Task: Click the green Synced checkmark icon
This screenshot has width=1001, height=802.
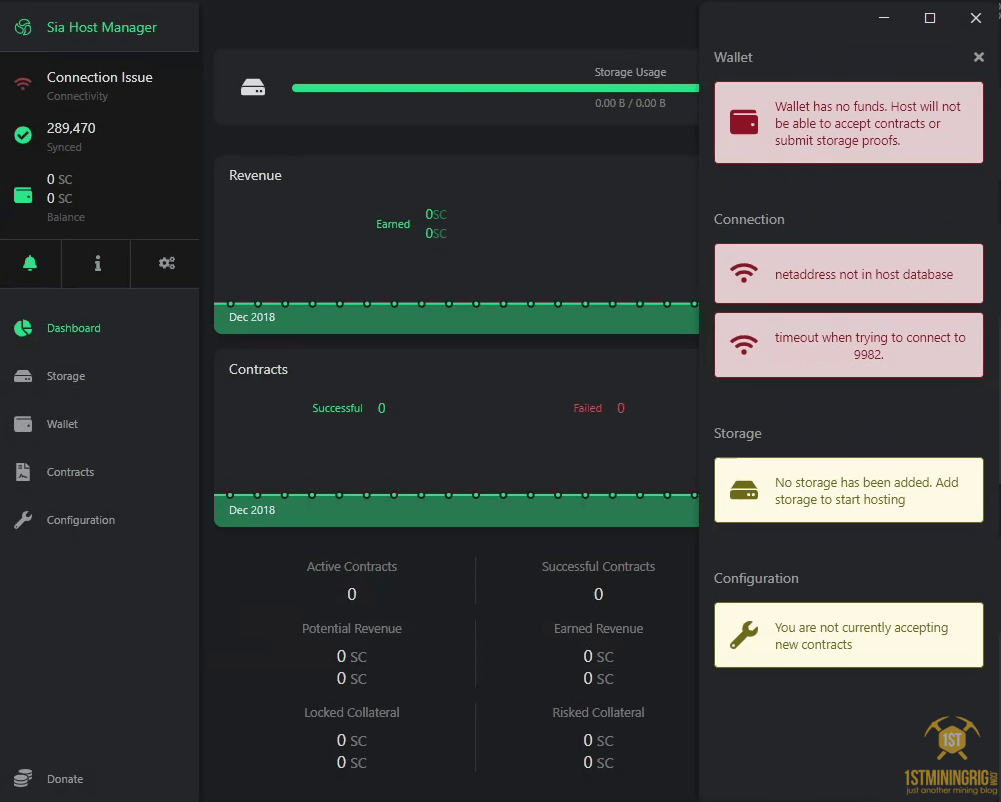Action: pos(23,135)
